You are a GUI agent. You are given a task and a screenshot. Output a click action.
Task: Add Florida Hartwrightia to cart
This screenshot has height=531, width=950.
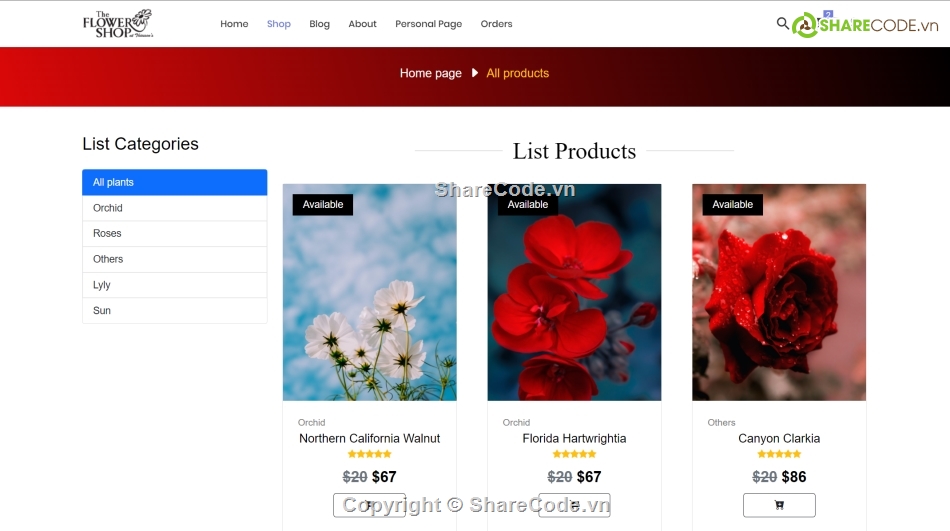574,505
